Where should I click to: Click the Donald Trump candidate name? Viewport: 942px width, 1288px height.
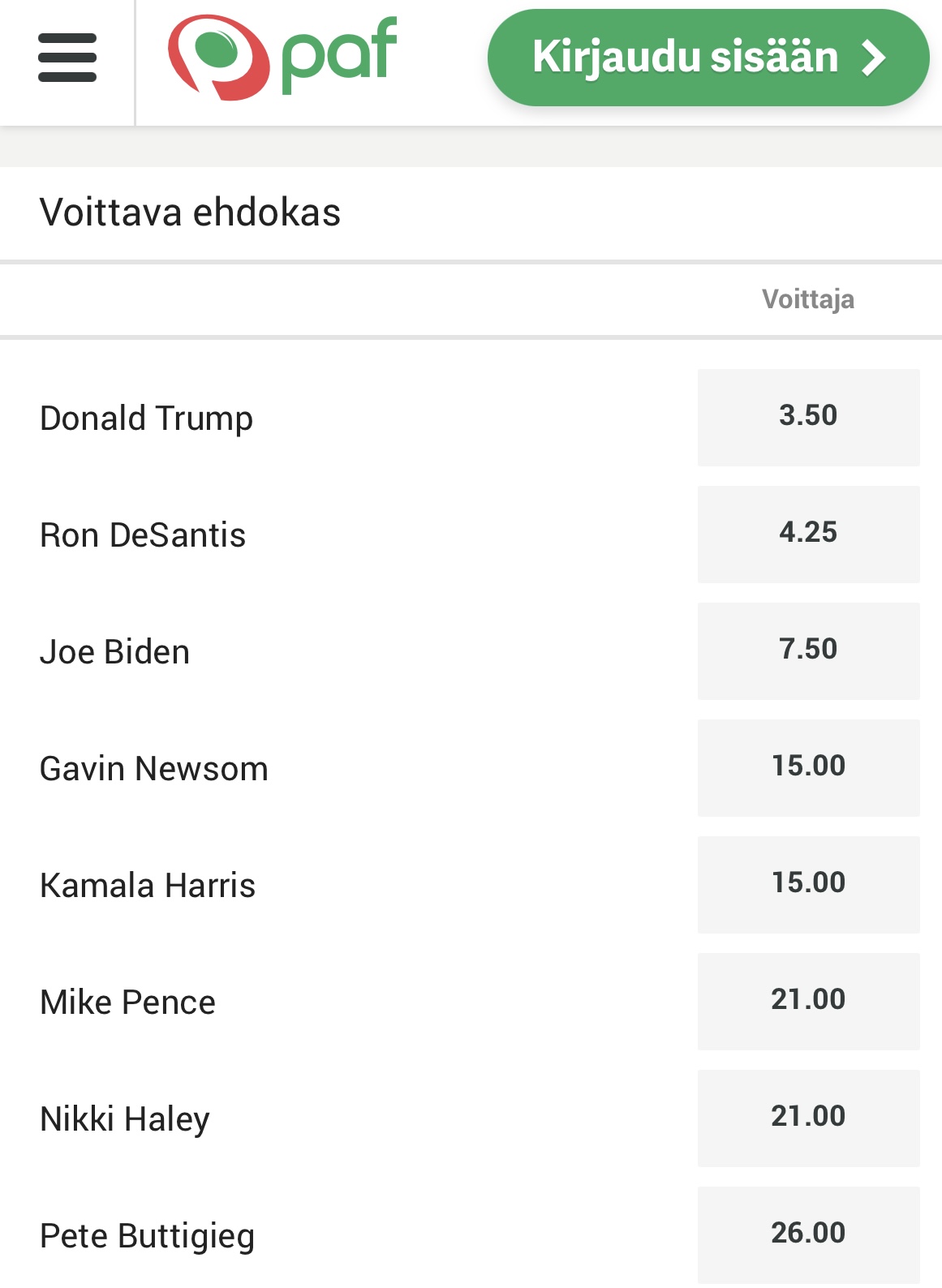[x=146, y=419]
